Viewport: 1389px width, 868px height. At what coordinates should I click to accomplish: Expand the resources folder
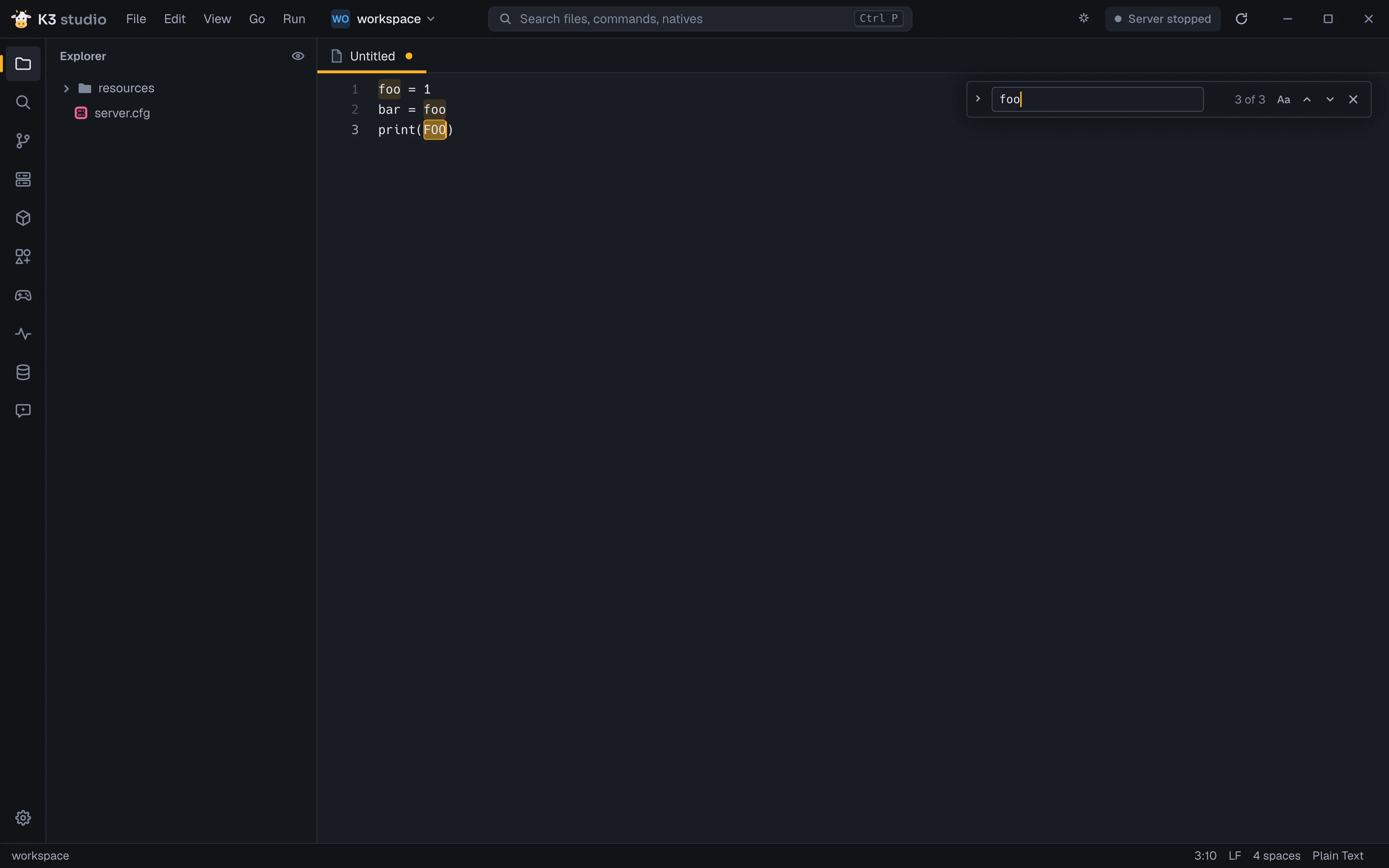66,88
